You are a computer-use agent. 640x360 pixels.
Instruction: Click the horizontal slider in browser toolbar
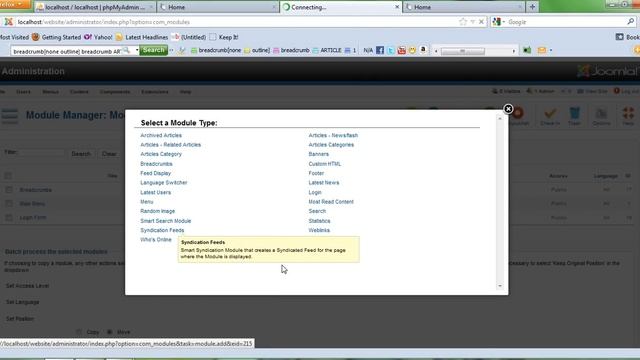pyautogui.click(x=462, y=51)
